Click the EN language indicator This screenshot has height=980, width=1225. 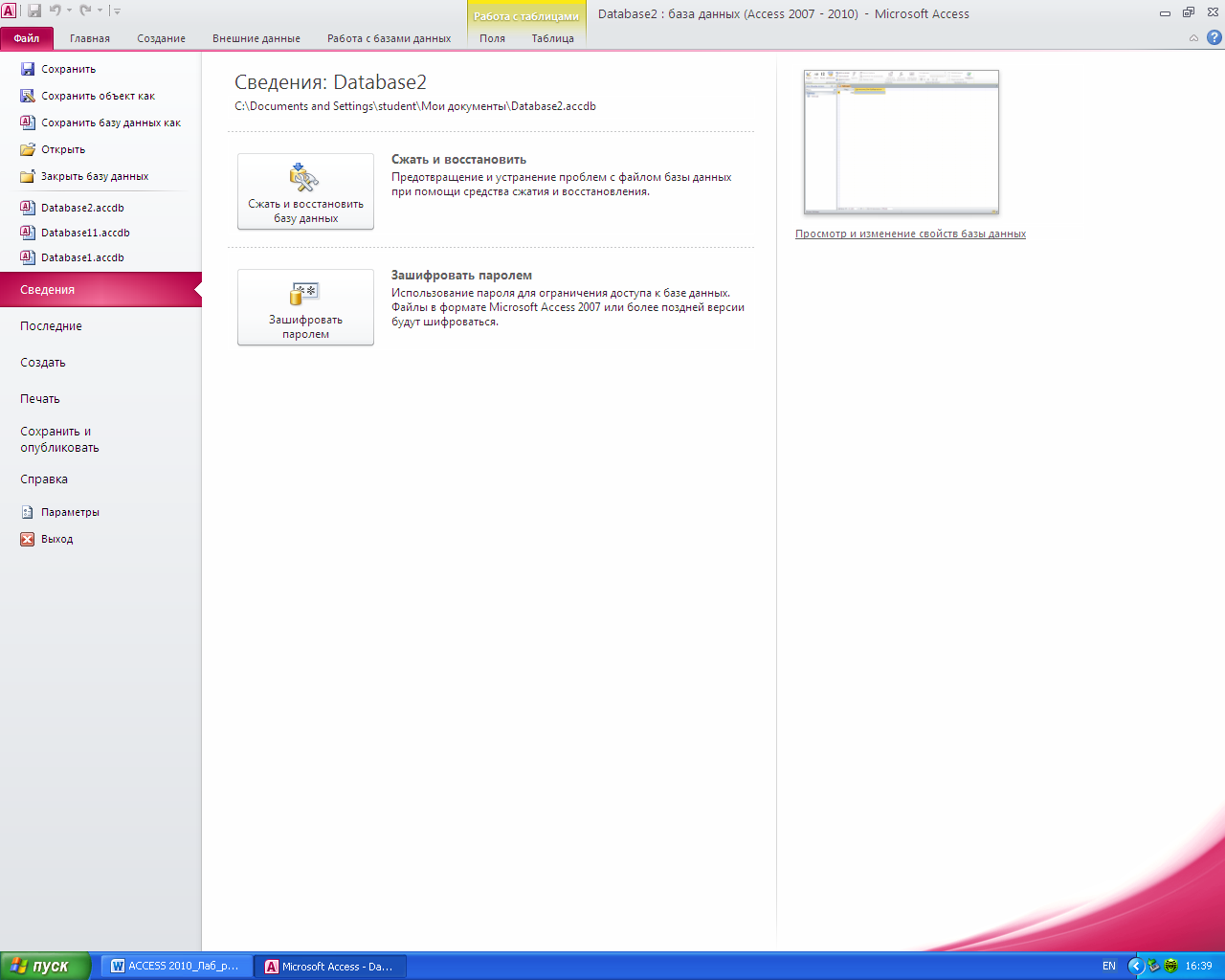point(1109,966)
